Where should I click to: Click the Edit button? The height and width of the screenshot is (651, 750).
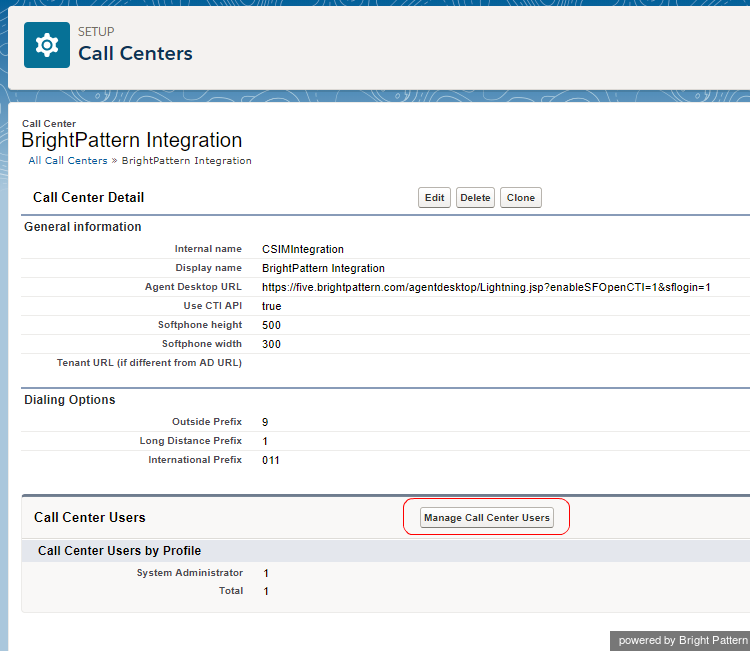[x=434, y=198]
